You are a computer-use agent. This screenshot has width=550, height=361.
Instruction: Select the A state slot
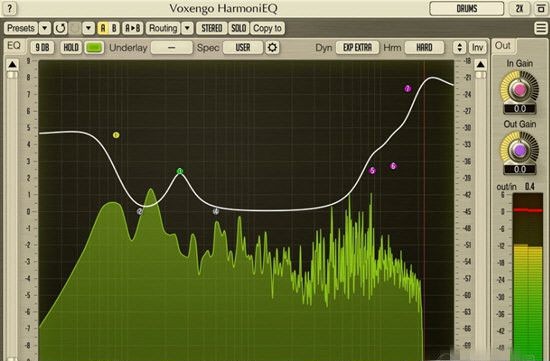tap(103, 28)
